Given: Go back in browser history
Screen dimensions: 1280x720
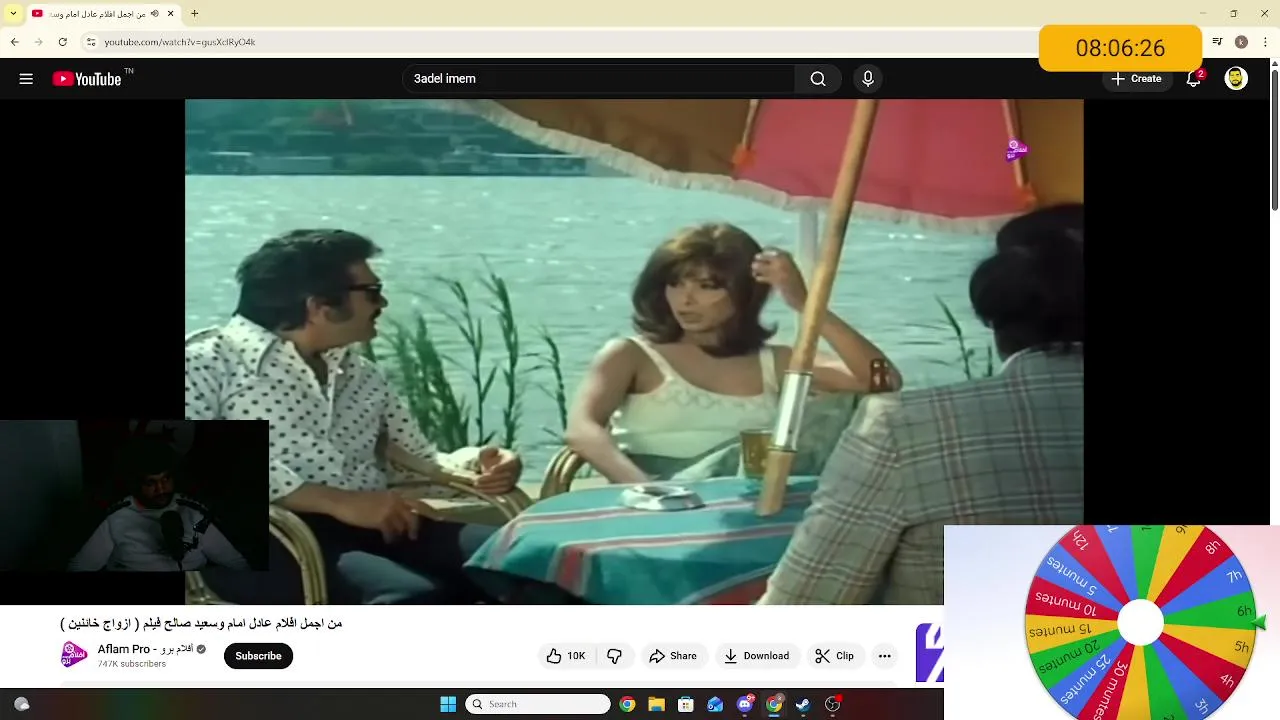Looking at the screenshot, I should click(14, 42).
